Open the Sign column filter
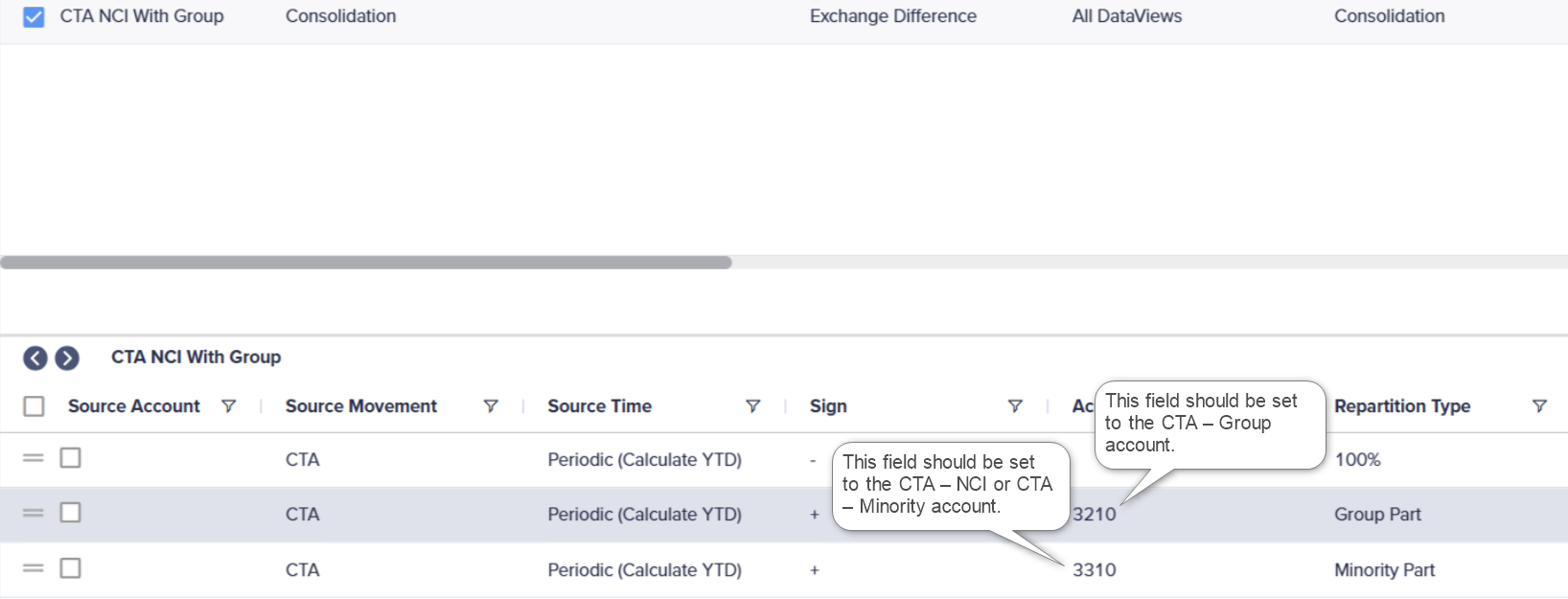The image size is (1568, 599). pyautogui.click(x=1015, y=406)
